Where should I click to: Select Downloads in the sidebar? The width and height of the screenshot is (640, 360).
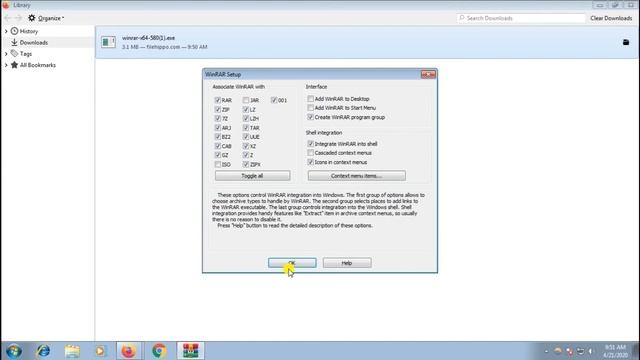(x=33, y=42)
